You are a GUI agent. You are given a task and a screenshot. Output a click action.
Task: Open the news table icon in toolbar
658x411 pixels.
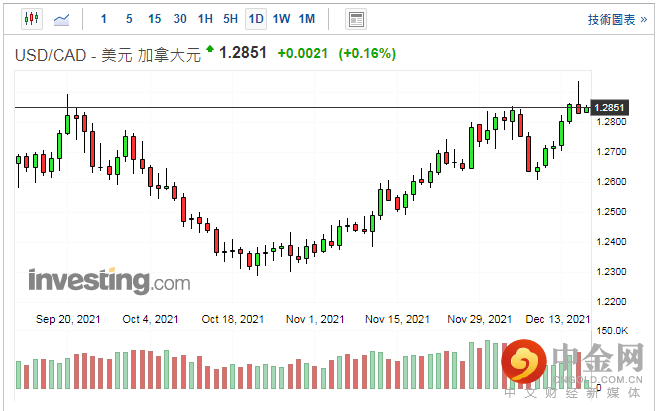356,19
